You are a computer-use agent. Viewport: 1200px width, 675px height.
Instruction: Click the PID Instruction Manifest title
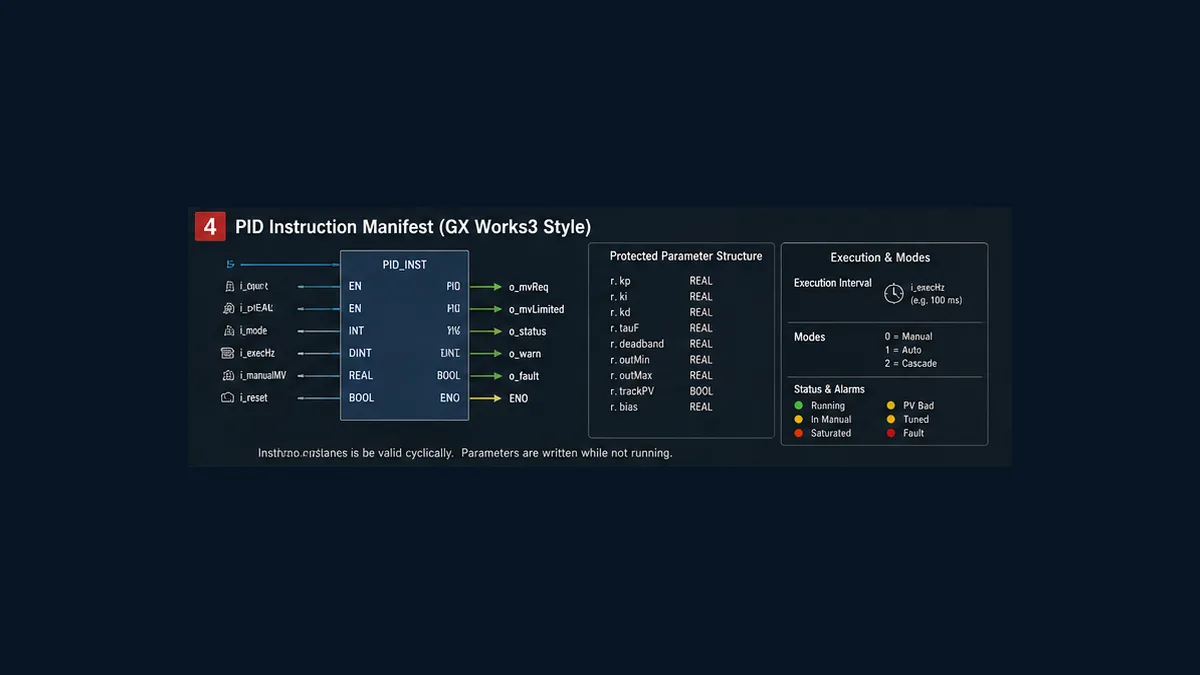(413, 227)
